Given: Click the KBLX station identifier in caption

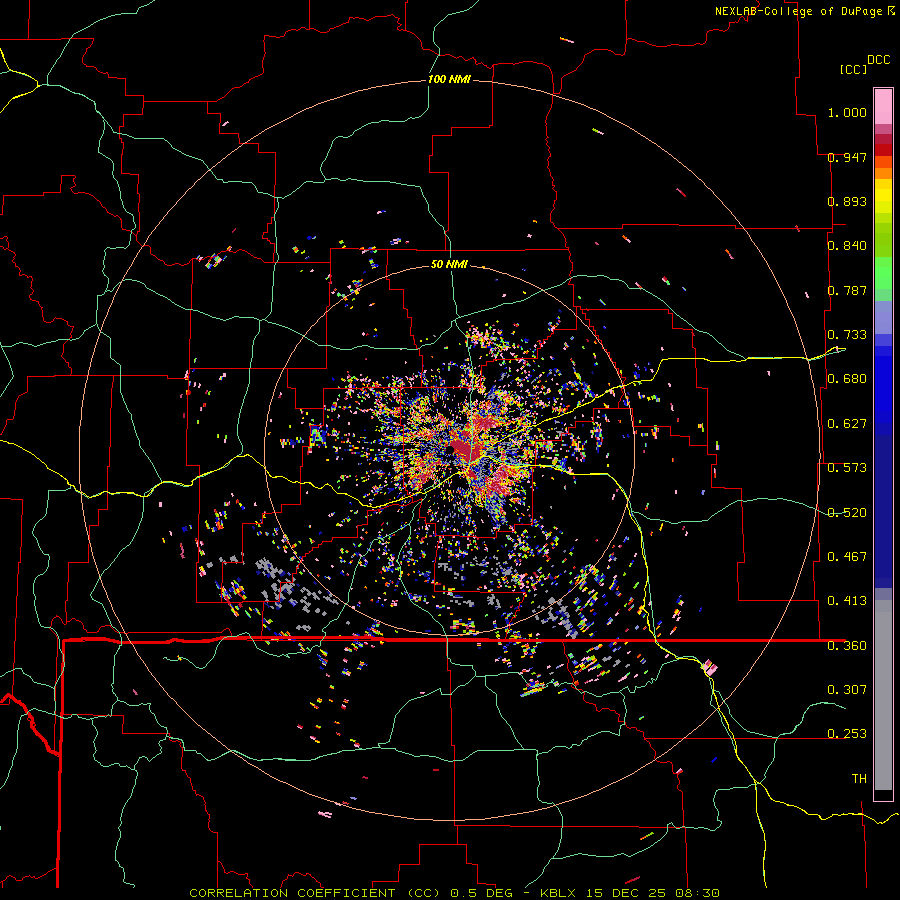Looking at the screenshot, I should (560, 893).
